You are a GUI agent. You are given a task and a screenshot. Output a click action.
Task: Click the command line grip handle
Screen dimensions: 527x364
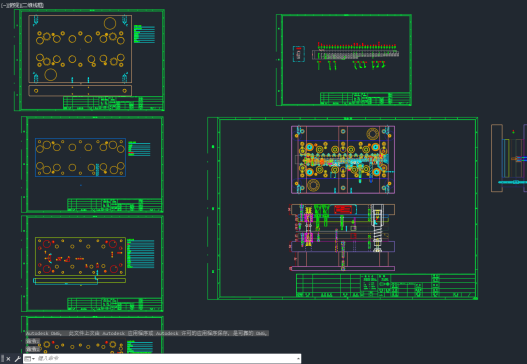tap(2, 359)
